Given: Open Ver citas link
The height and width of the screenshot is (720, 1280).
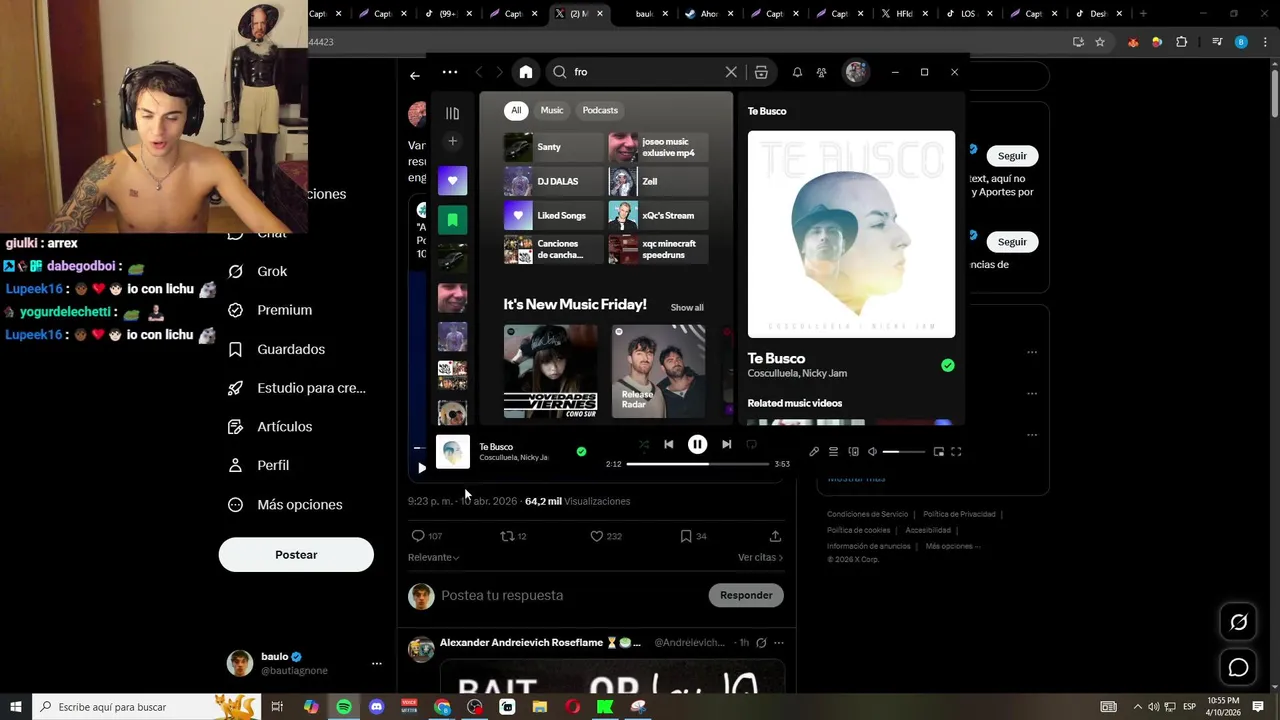Looking at the screenshot, I should (x=761, y=557).
